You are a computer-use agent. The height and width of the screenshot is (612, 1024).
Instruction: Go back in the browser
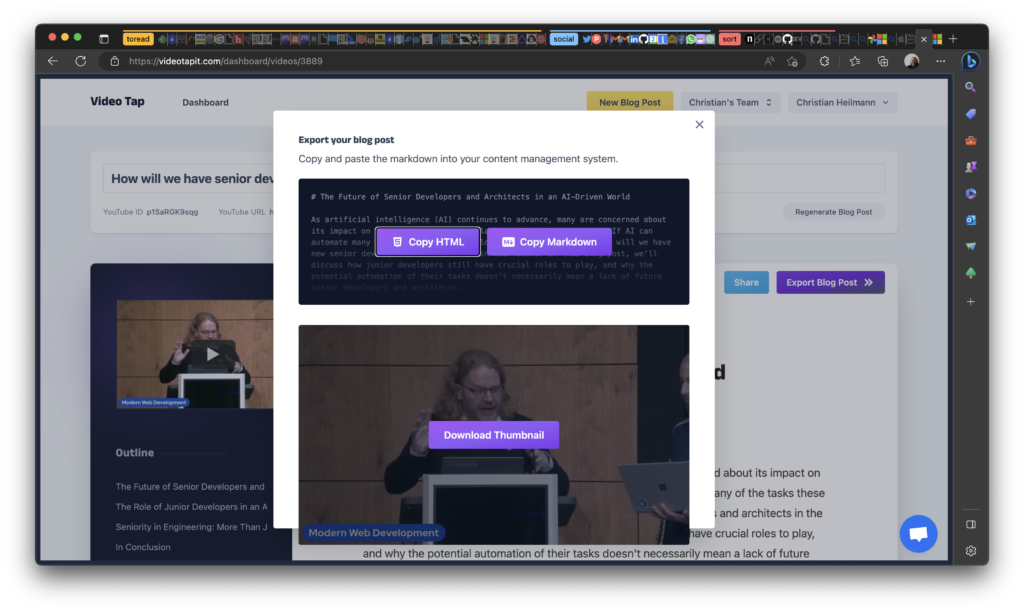[53, 61]
